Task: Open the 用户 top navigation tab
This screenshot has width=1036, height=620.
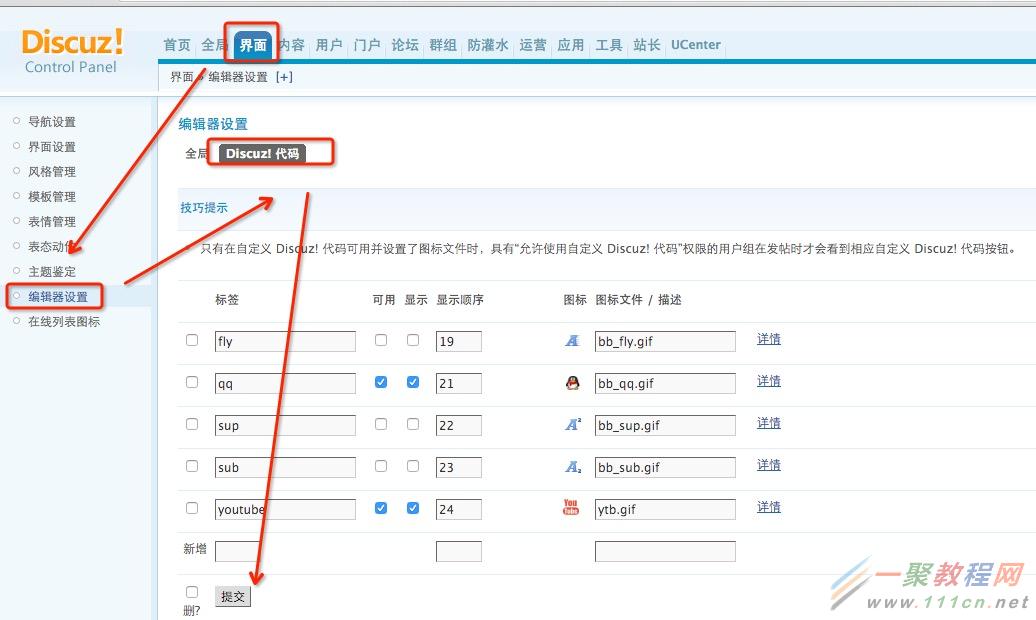Action: pyautogui.click(x=329, y=45)
